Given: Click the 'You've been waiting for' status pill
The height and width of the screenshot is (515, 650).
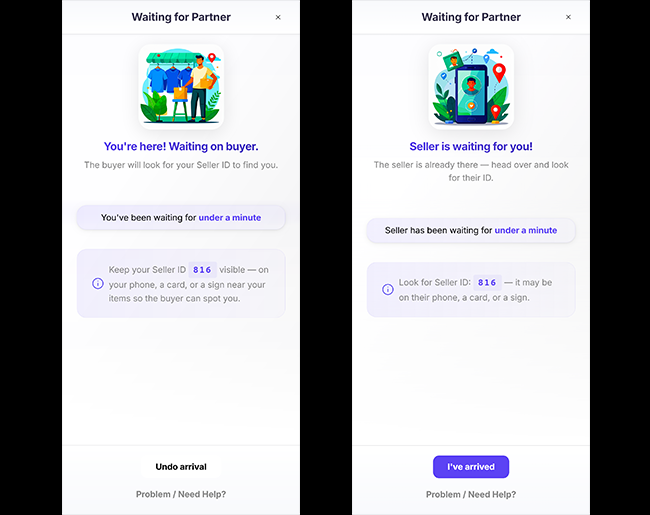Looking at the screenshot, I should pyautogui.click(x=181, y=217).
